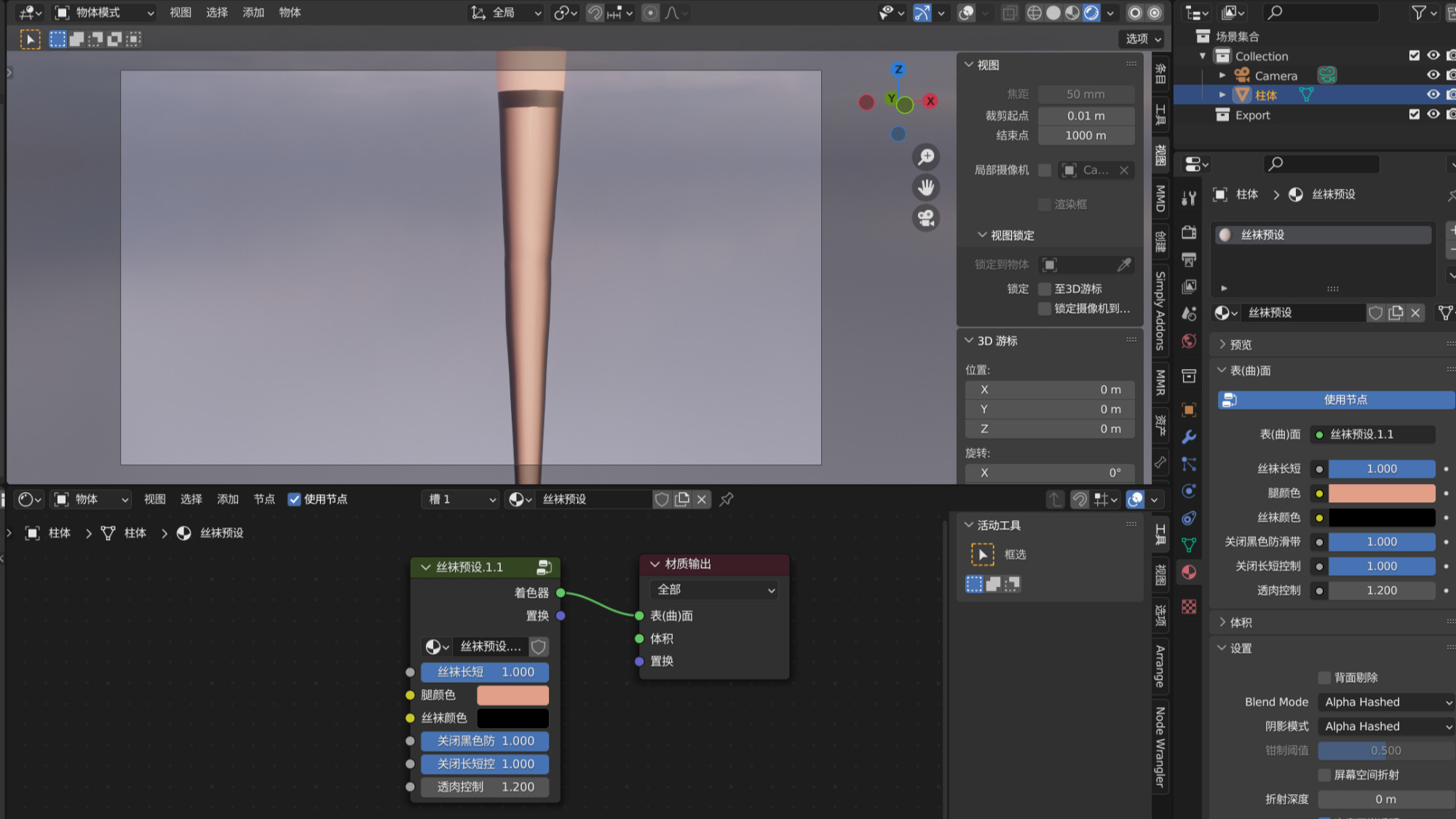1456x819 pixels.
Task: Click the 腿颜色 color swatch in properties
Action: tap(1381, 494)
